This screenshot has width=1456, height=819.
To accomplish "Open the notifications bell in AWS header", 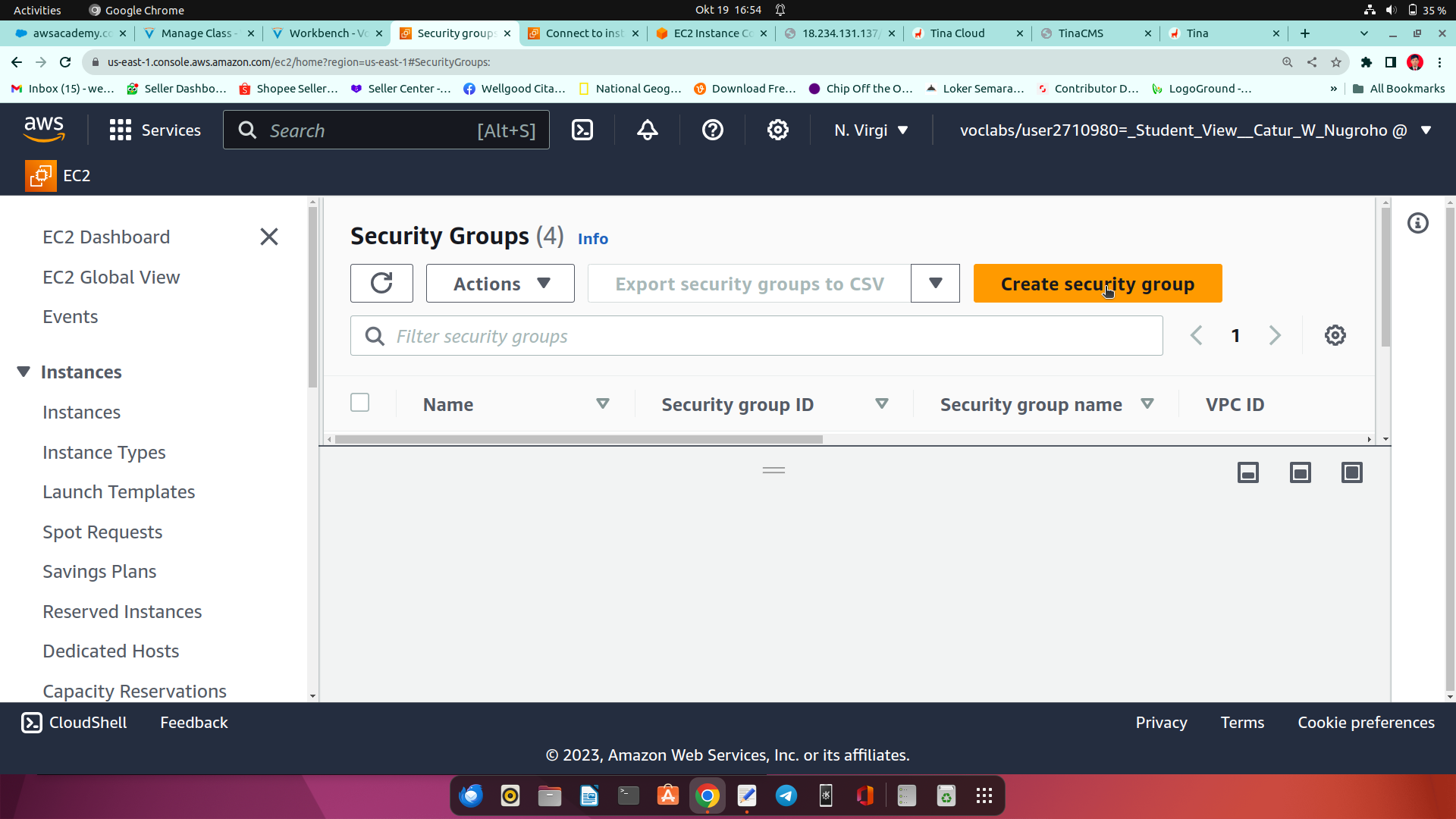I will [x=647, y=130].
